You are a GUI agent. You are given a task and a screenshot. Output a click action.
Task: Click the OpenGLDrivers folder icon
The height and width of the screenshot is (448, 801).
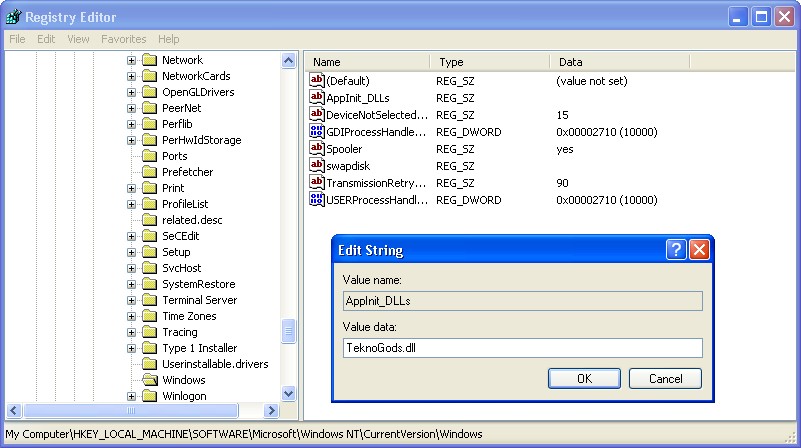click(x=149, y=92)
